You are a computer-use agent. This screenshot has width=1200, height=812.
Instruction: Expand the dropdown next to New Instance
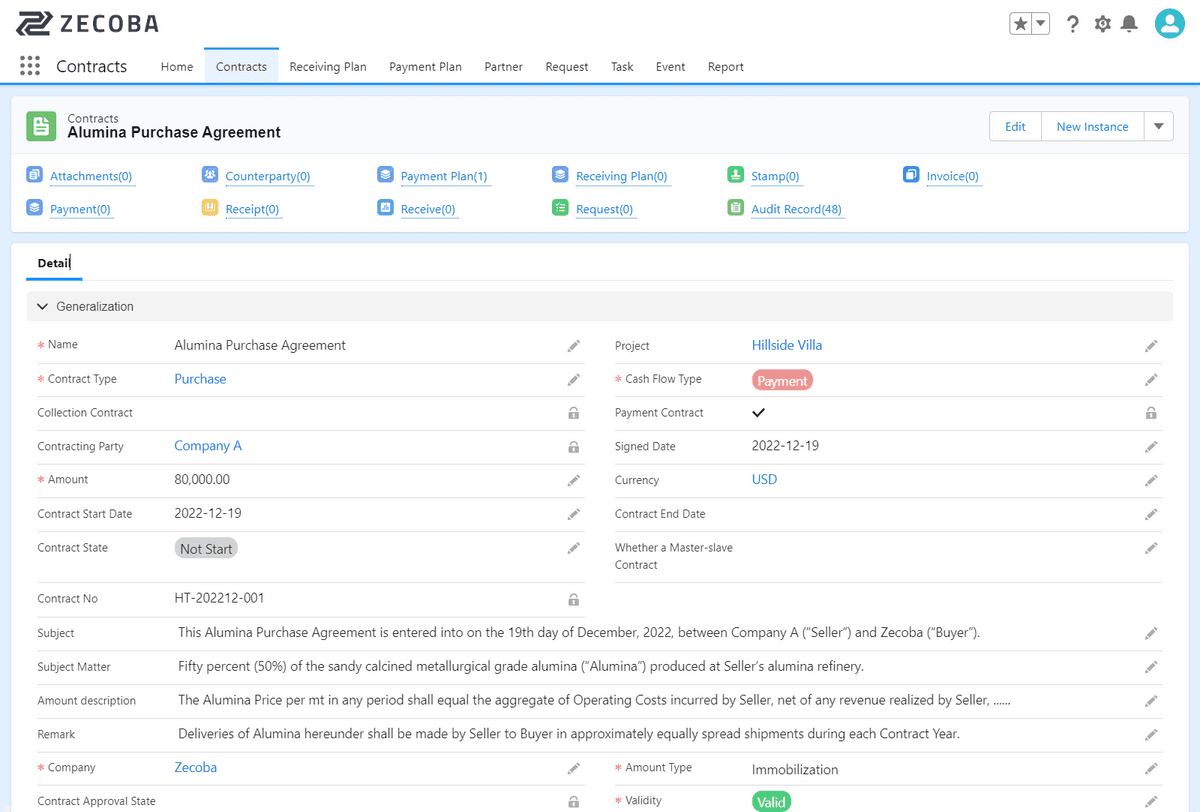[x=1158, y=127]
